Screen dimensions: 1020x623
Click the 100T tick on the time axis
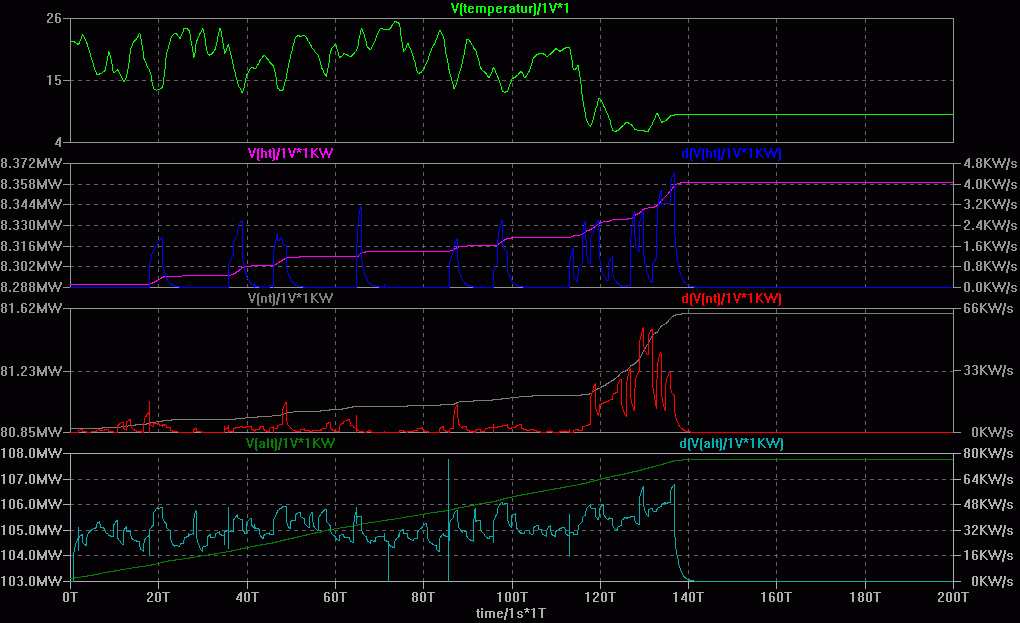[x=511, y=597]
